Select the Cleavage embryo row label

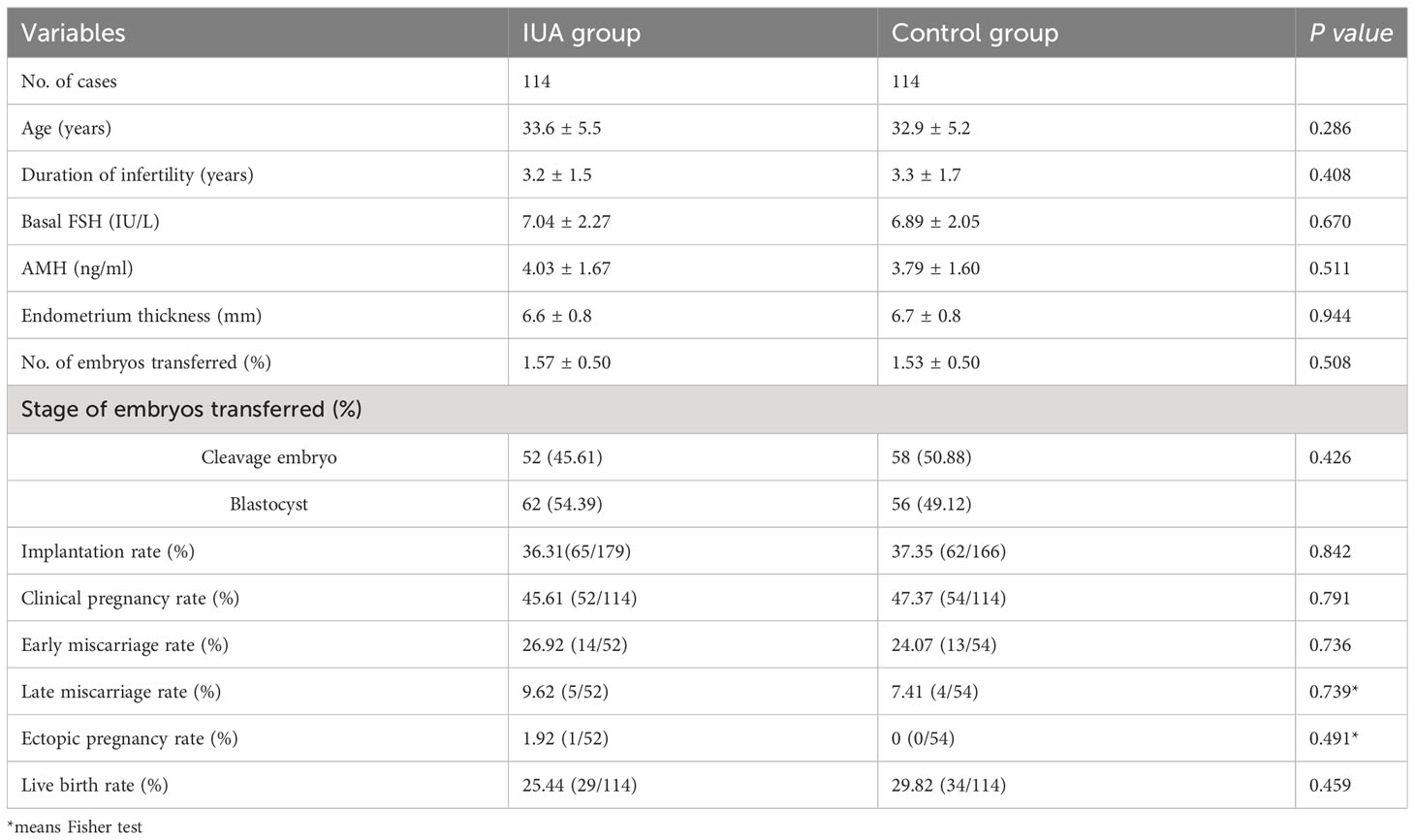(268, 457)
